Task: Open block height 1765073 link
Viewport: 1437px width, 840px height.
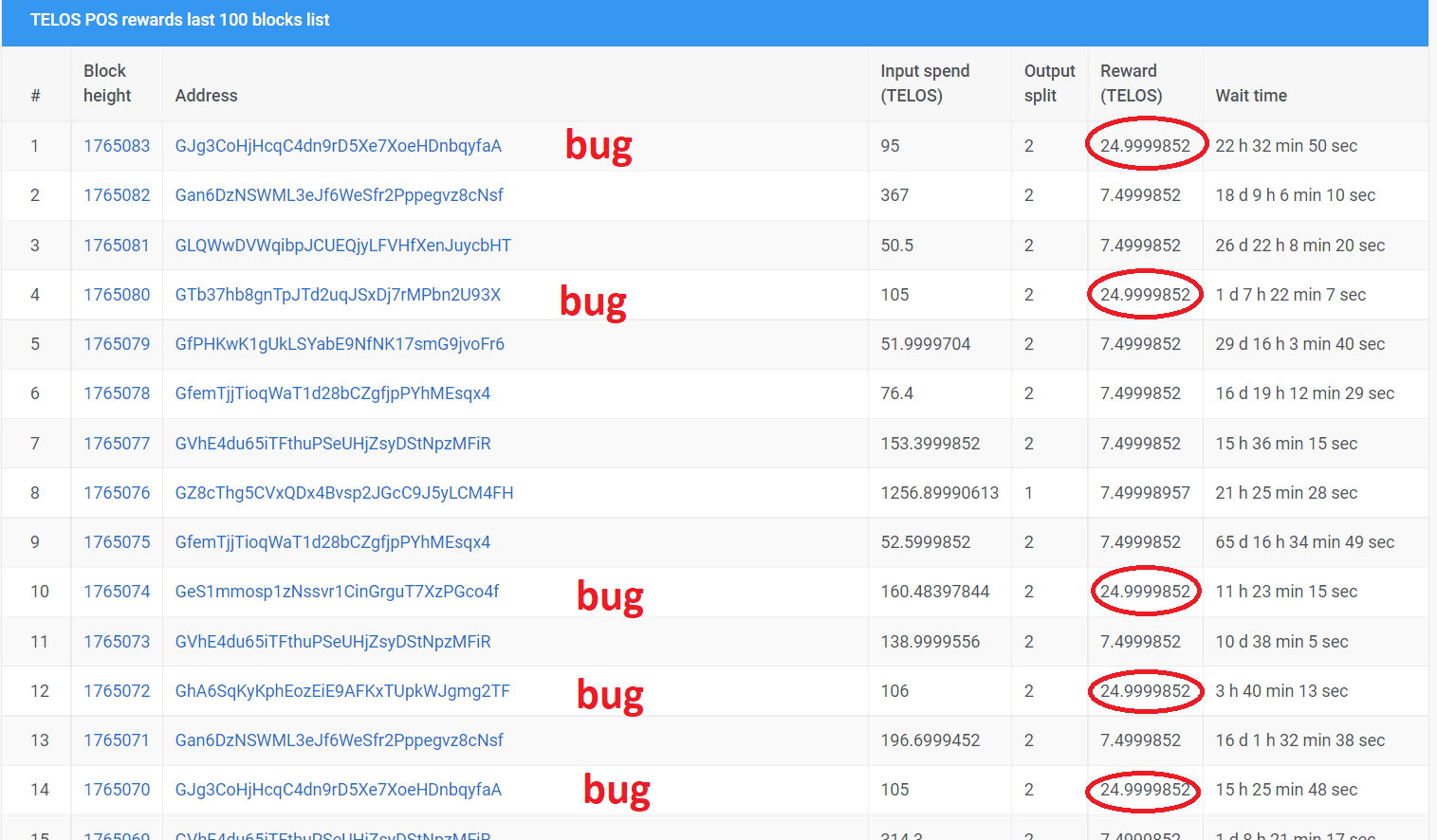Action: pyautogui.click(x=117, y=642)
